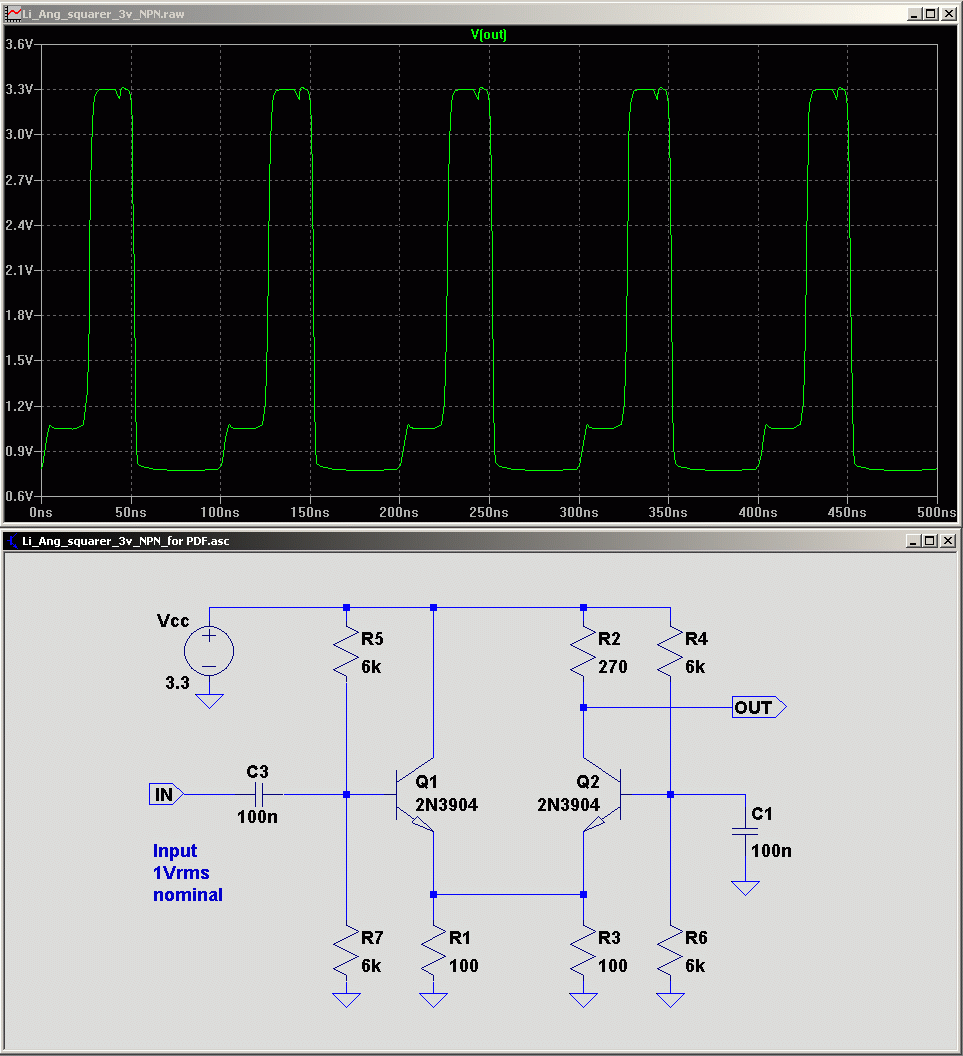Click the R2 reference label
Viewport: 963px width, 1056px height.
(609, 638)
